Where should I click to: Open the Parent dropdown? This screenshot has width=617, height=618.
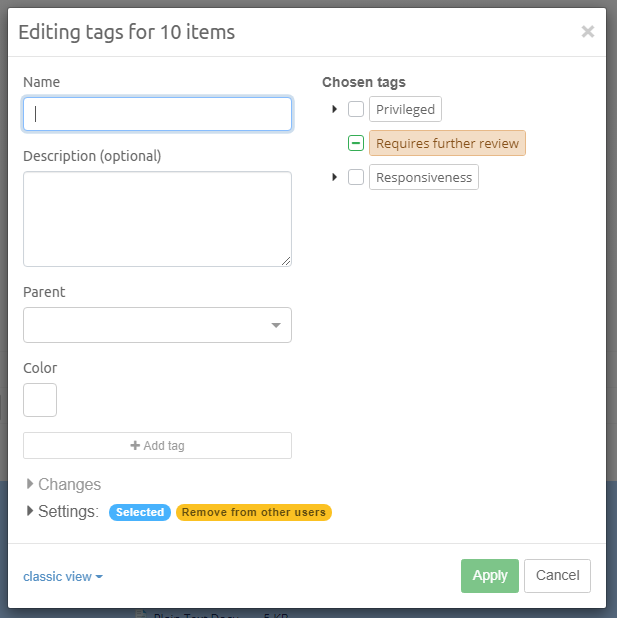coord(157,325)
